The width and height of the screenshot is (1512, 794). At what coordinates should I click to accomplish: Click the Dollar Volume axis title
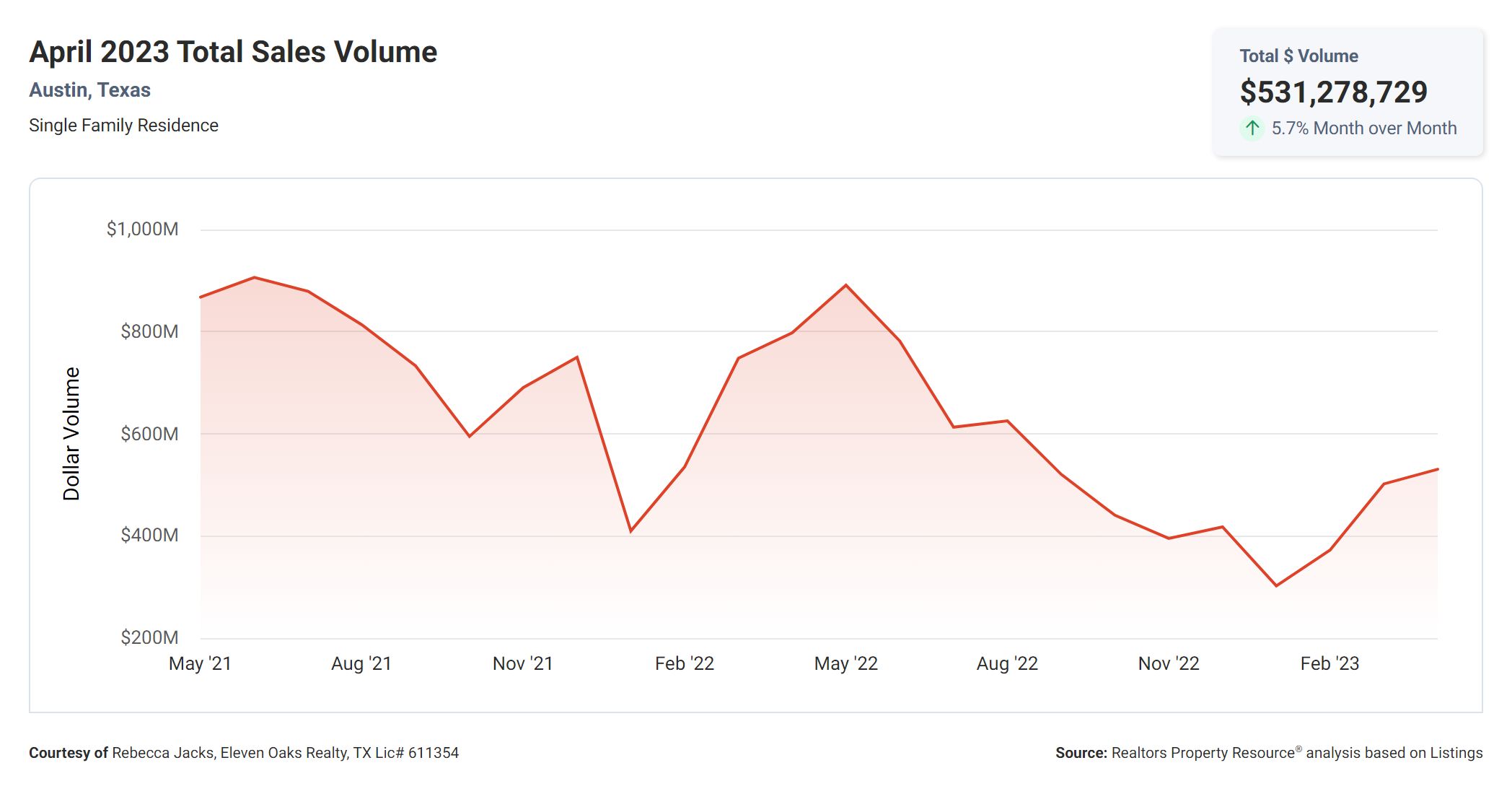71,433
